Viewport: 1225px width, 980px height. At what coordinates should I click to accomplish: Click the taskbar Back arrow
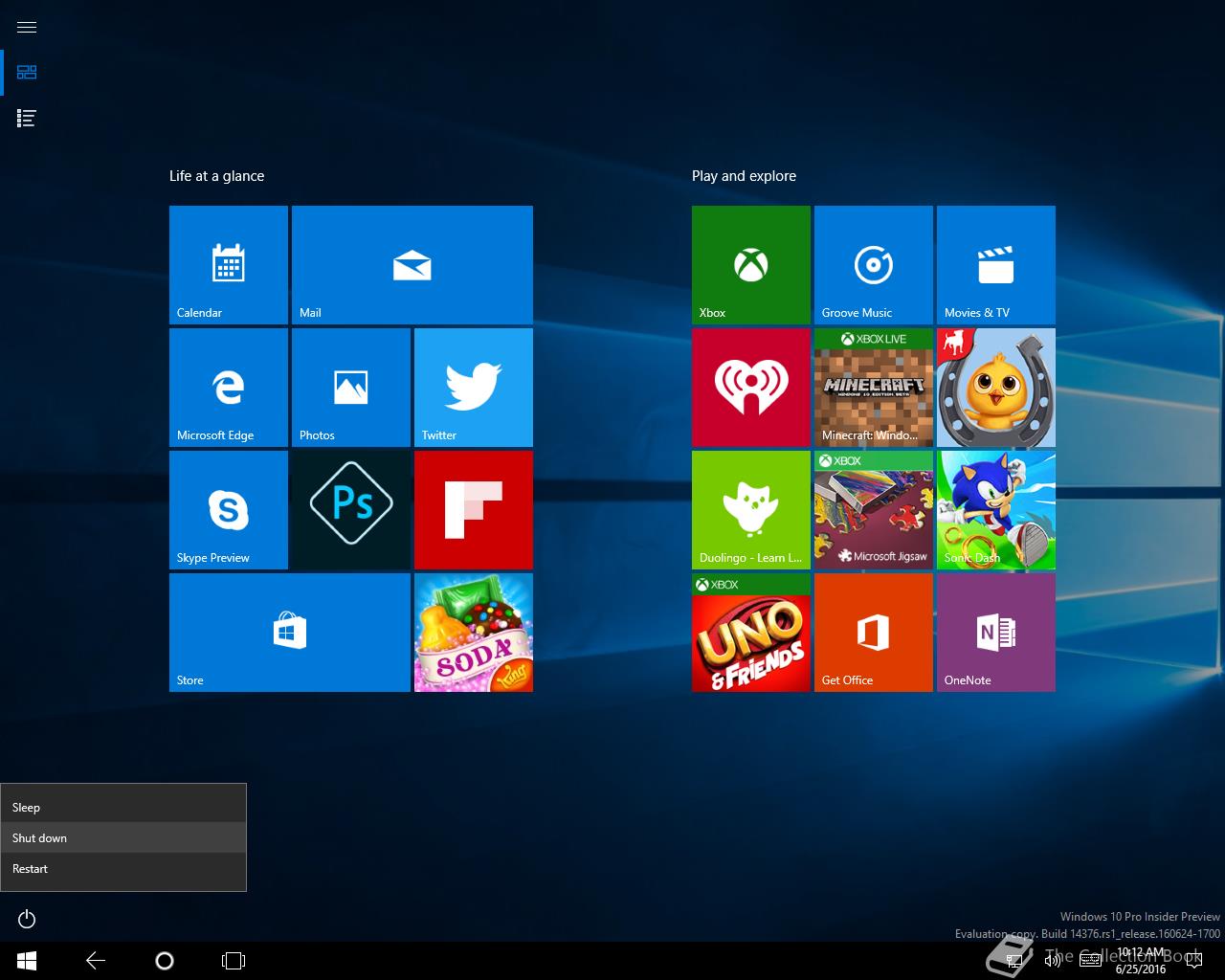[x=96, y=960]
